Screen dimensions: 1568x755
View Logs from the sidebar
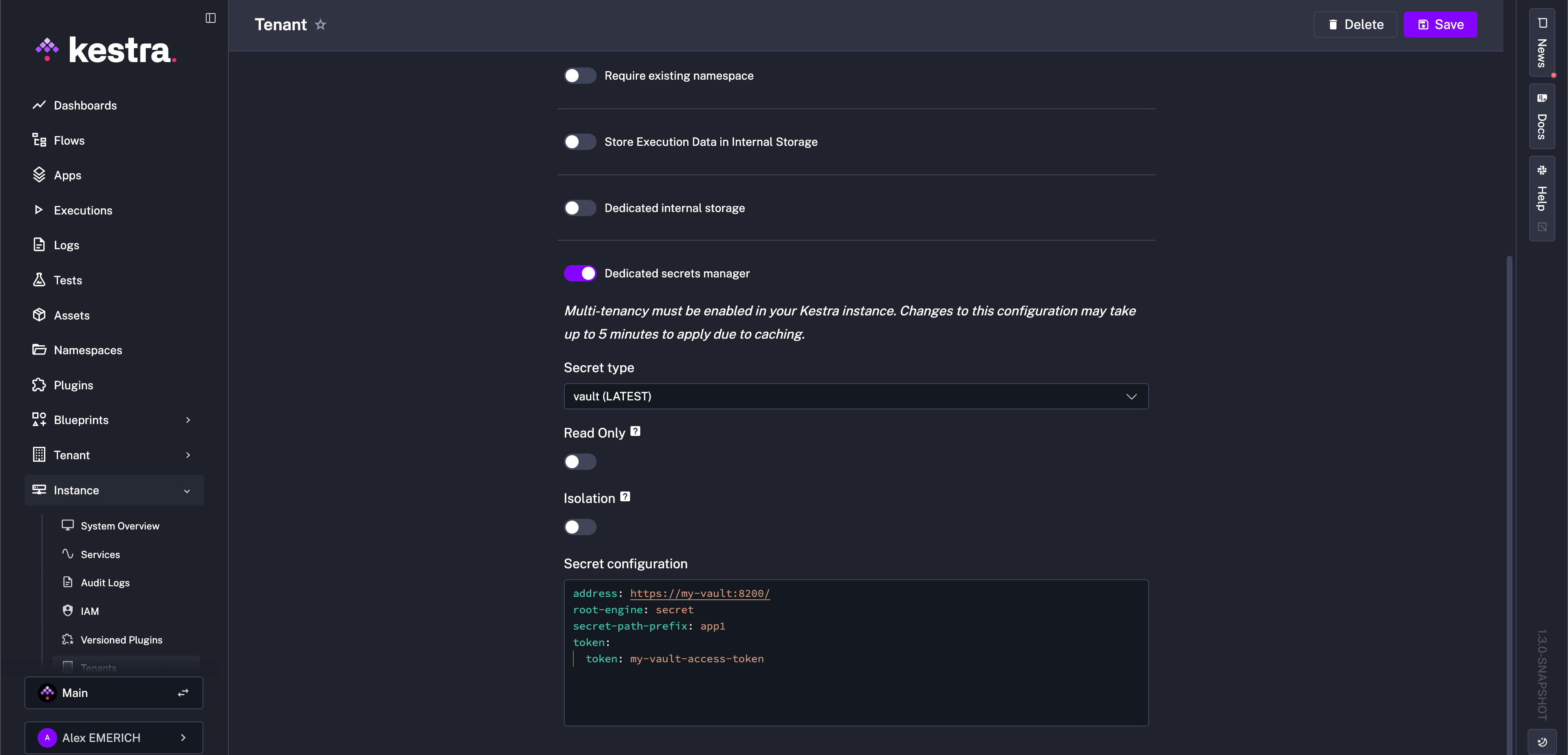(x=66, y=245)
